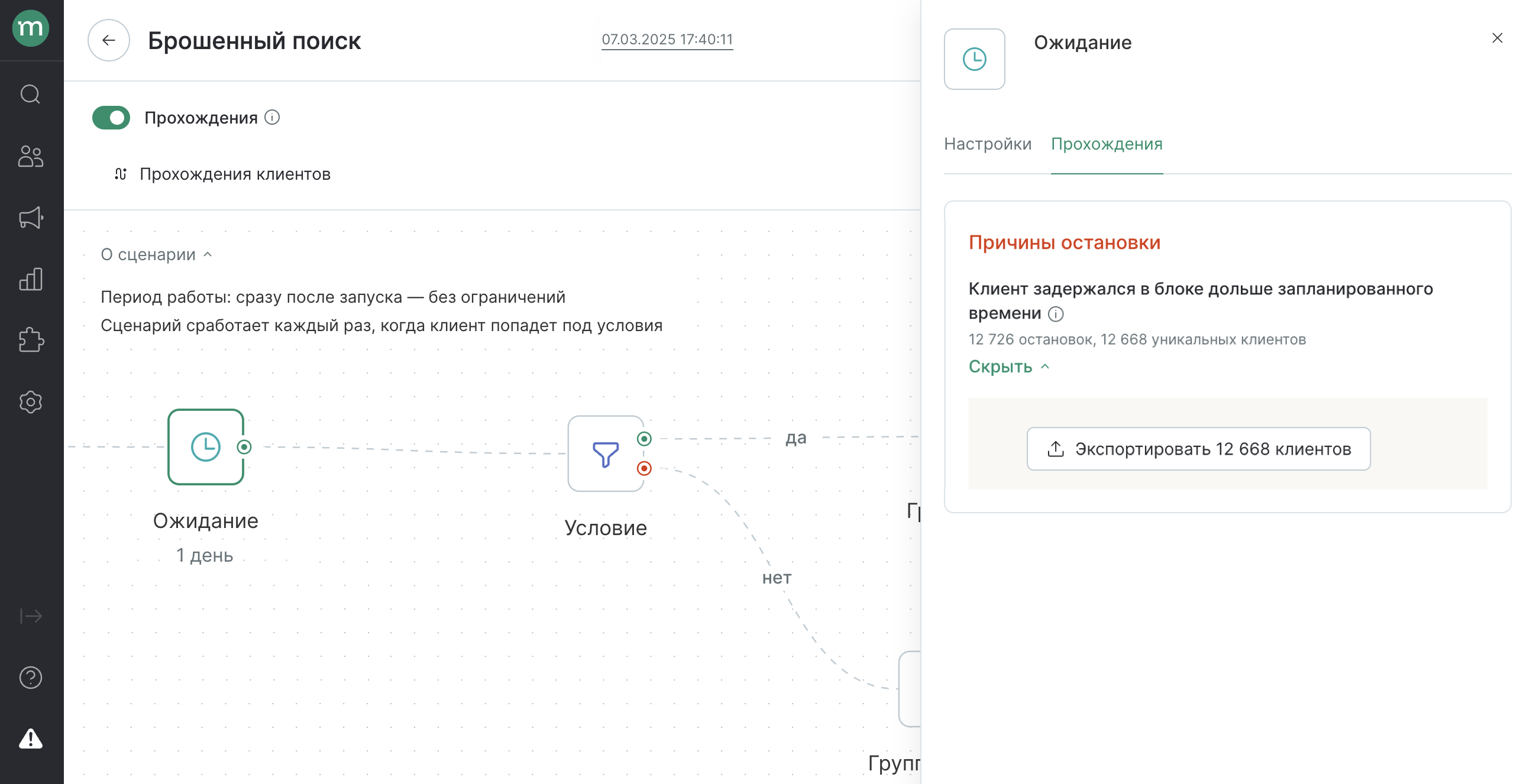Show info about delayed client reason
1533x784 pixels.
(x=1056, y=314)
